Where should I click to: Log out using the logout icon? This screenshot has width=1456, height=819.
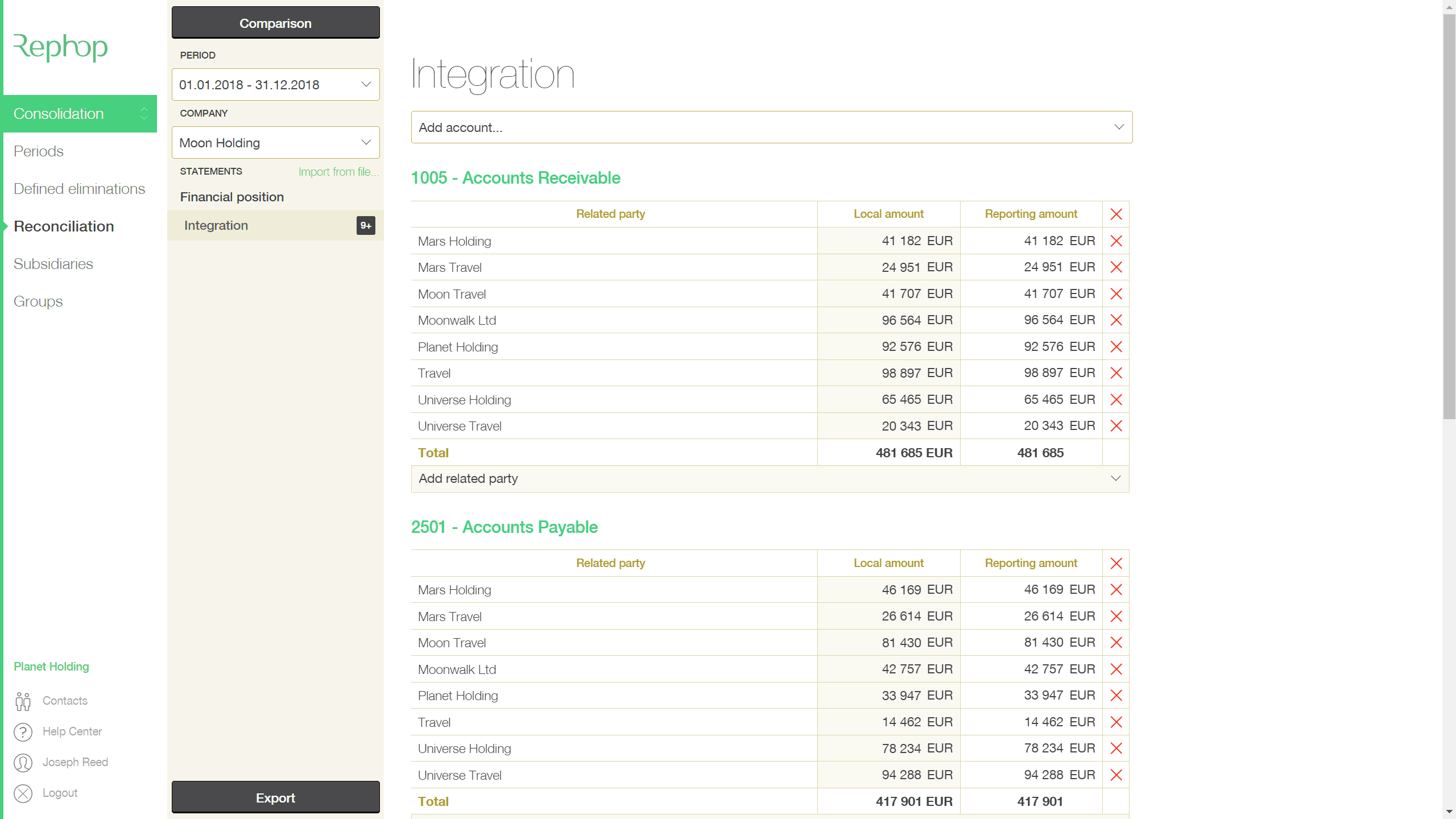point(23,793)
